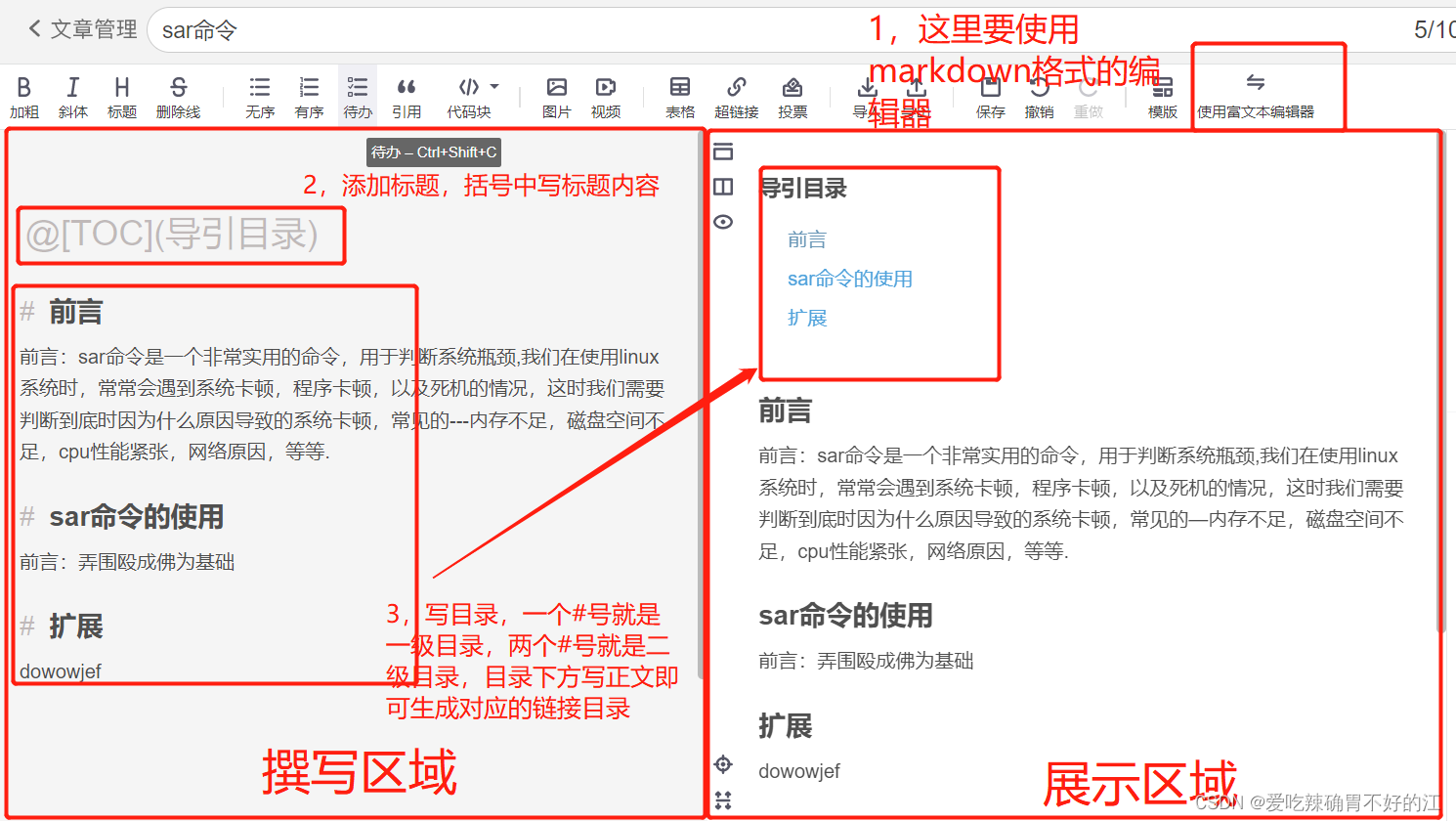Insert a heading with the 标题 tool
Viewport: 1456px width, 821px height.
(x=122, y=98)
